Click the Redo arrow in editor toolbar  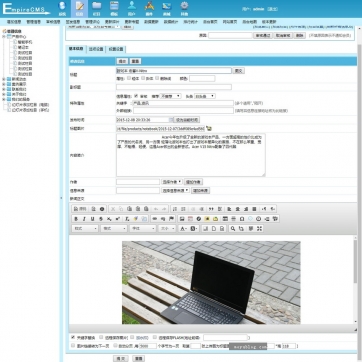(x=164, y=209)
